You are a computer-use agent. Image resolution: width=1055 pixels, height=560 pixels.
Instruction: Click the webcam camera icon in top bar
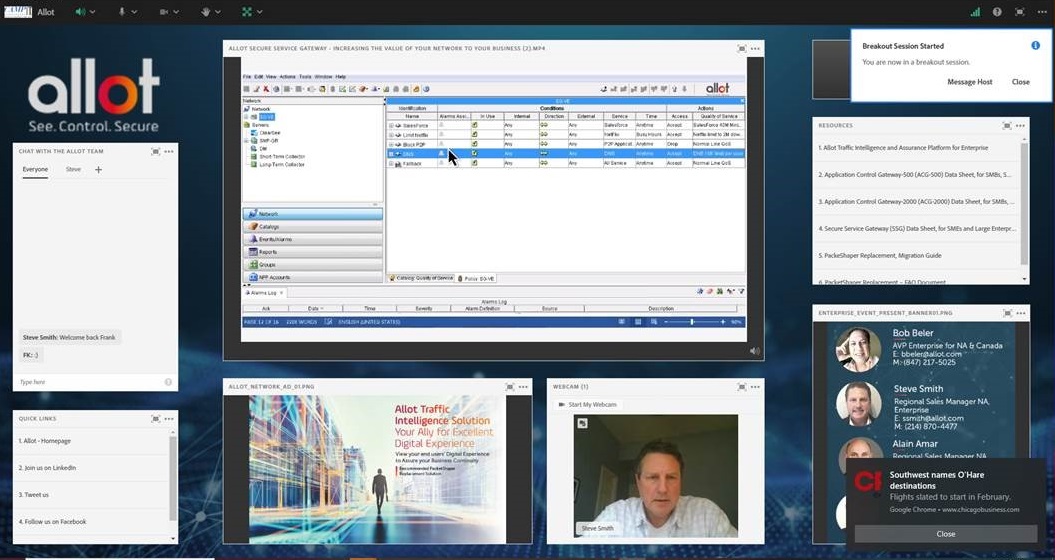coord(164,11)
